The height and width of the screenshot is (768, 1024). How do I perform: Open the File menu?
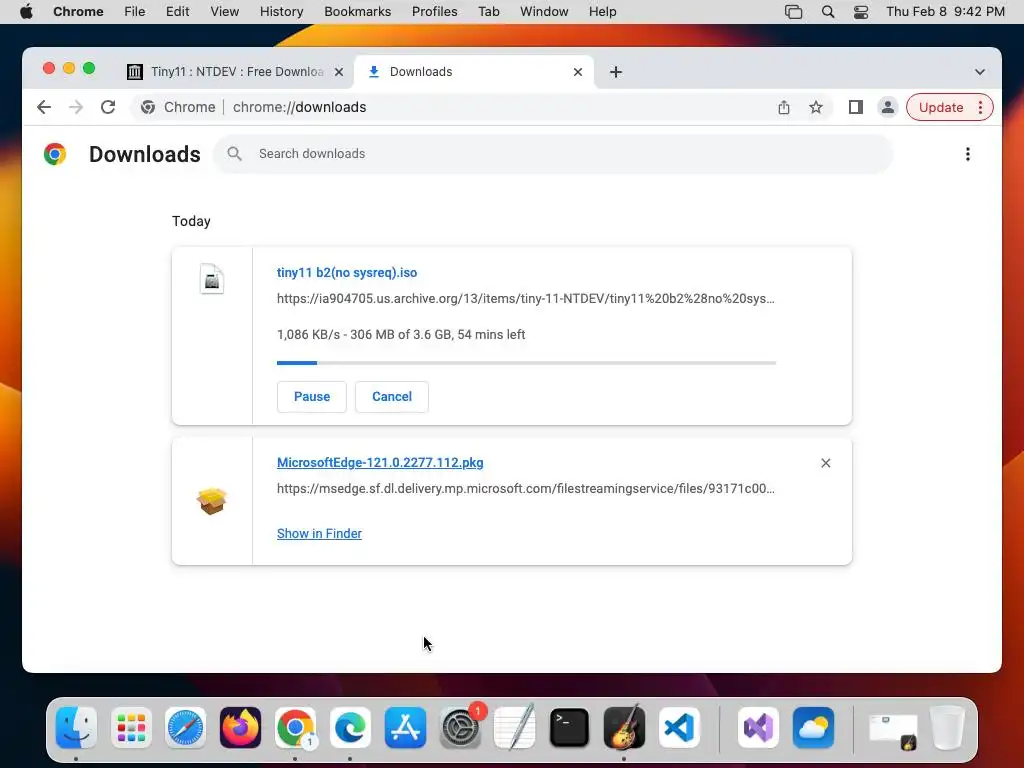[135, 12]
